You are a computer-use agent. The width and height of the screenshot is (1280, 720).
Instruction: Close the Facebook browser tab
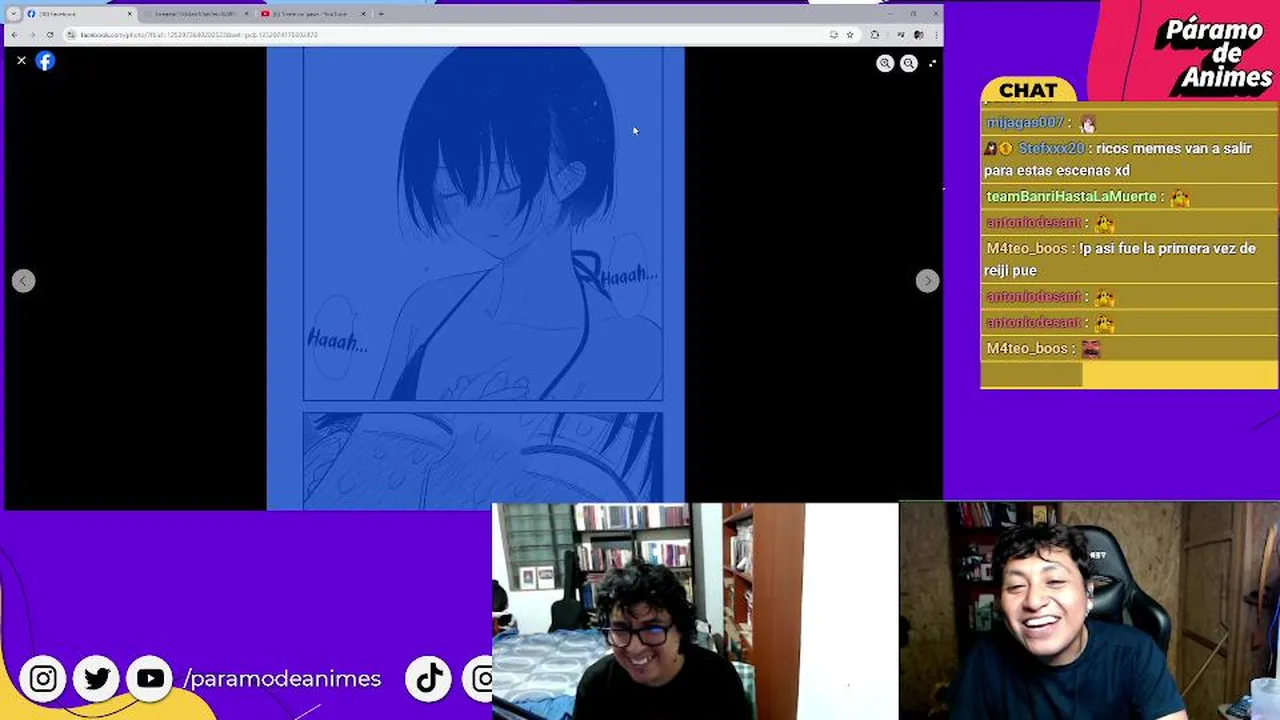(129, 14)
